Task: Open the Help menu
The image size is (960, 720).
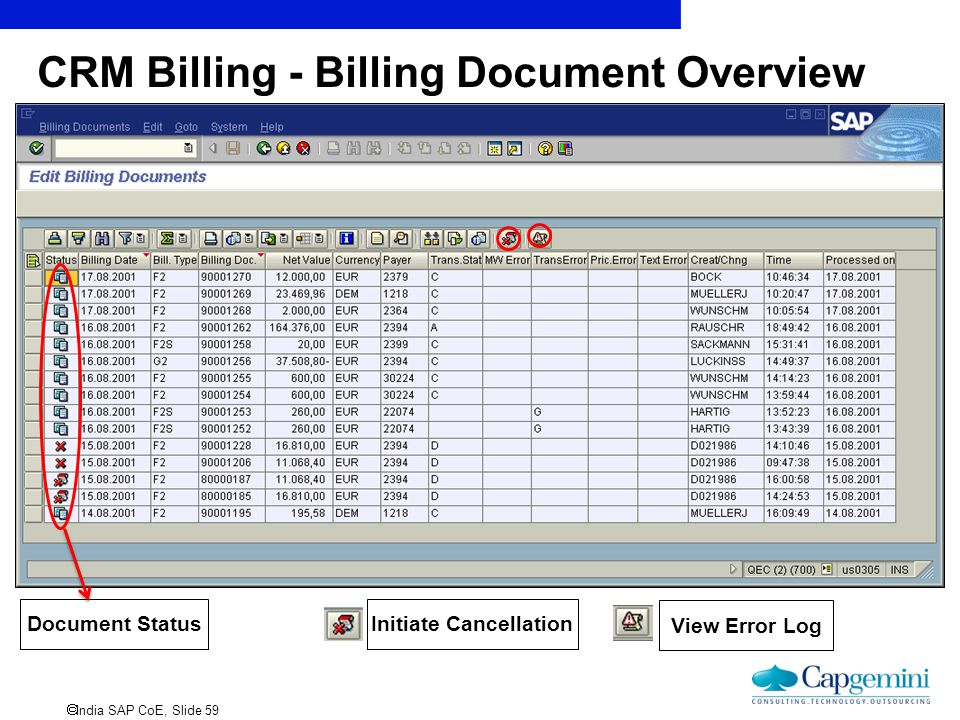Action: [271, 127]
